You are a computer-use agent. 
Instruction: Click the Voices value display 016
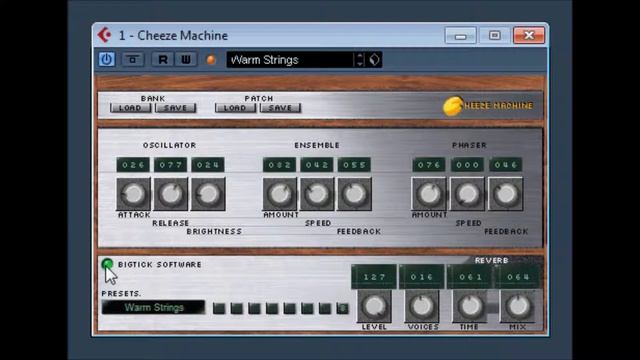click(x=422, y=277)
